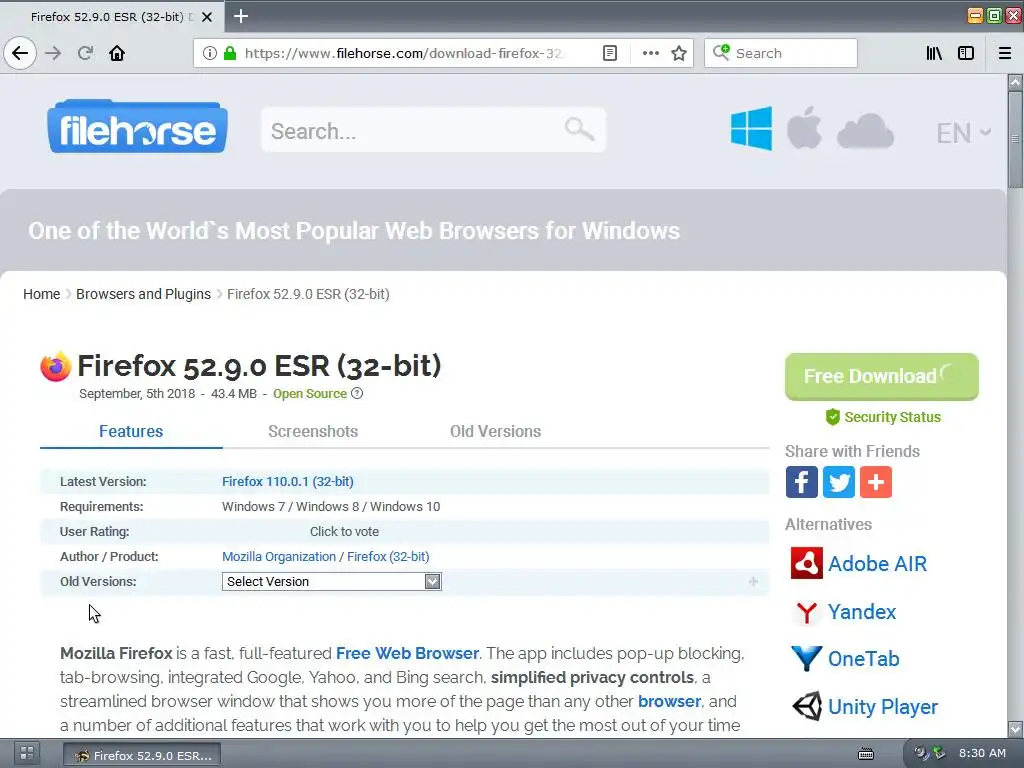Switch to the Features tab

point(131,431)
